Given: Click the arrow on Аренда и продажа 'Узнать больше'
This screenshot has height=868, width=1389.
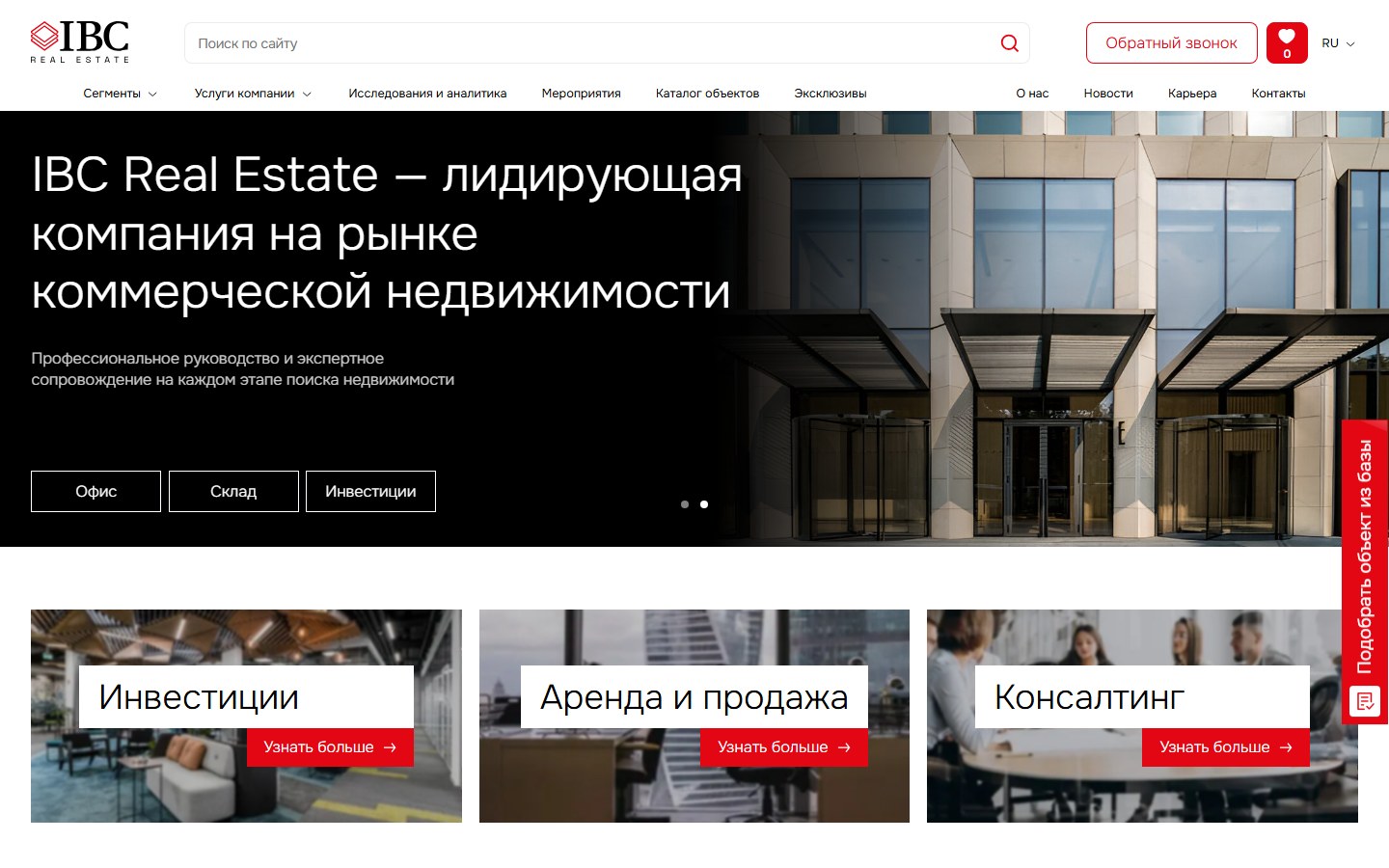Looking at the screenshot, I should (844, 747).
